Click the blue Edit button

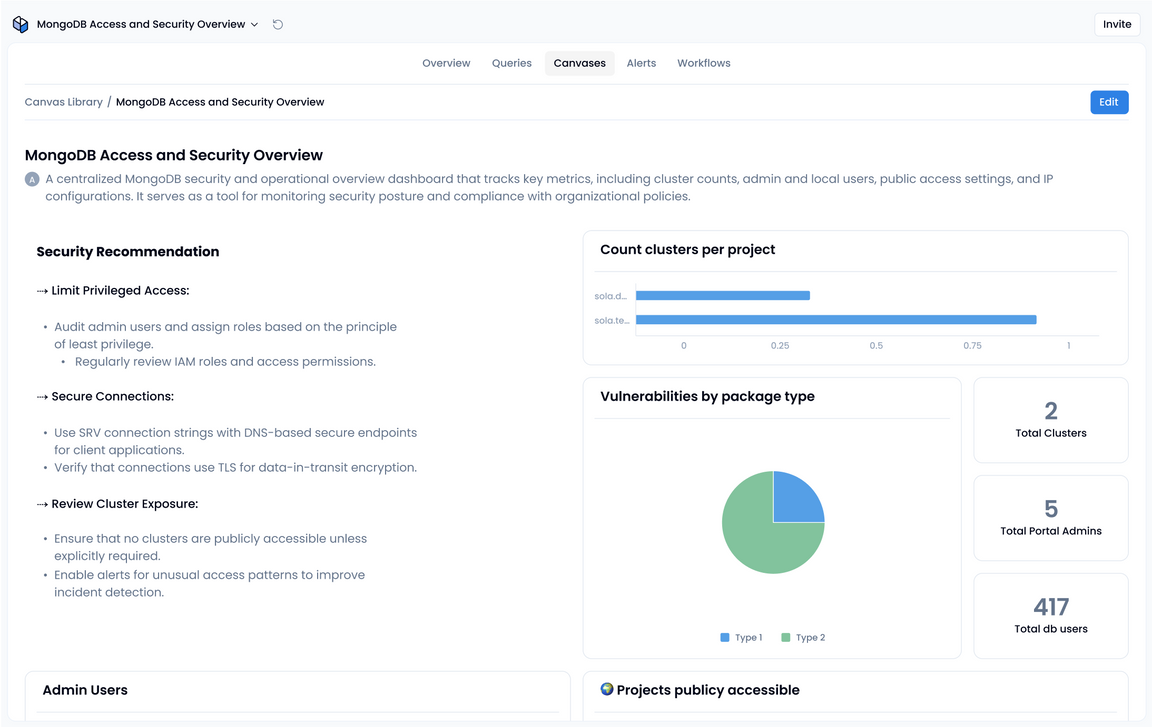click(1109, 102)
